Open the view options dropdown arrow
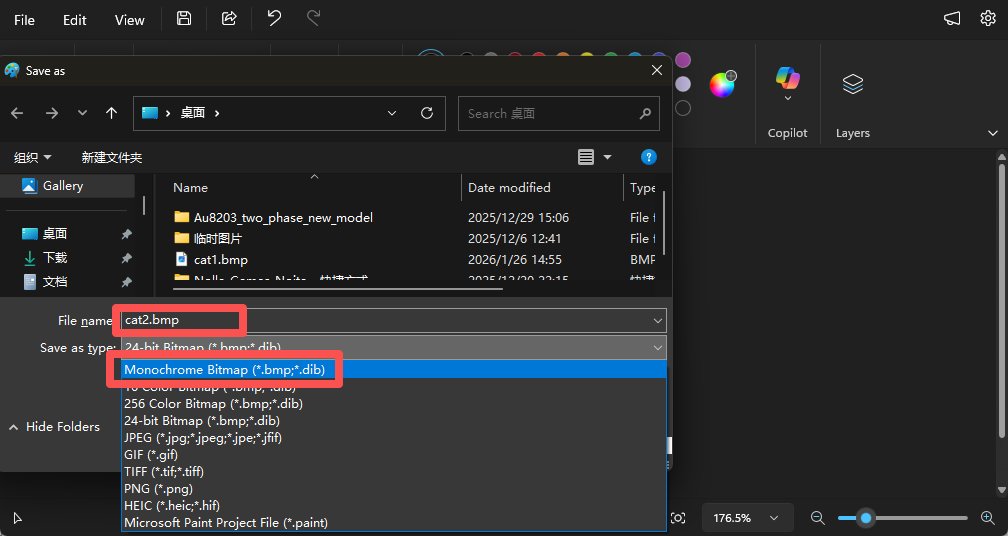The image size is (1008, 536). tap(608, 157)
